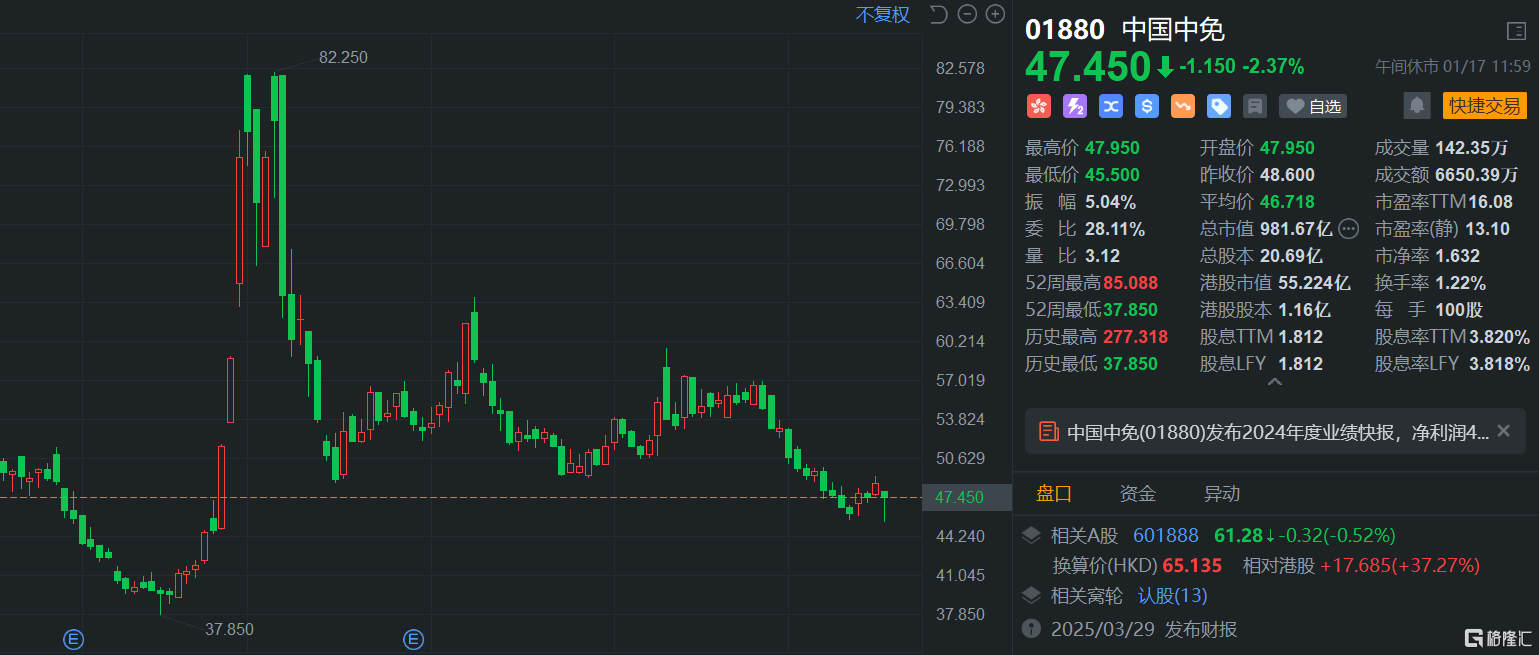
Task: Select the 盘口 tab
Action: pyautogui.click(x=1054, y=493)
